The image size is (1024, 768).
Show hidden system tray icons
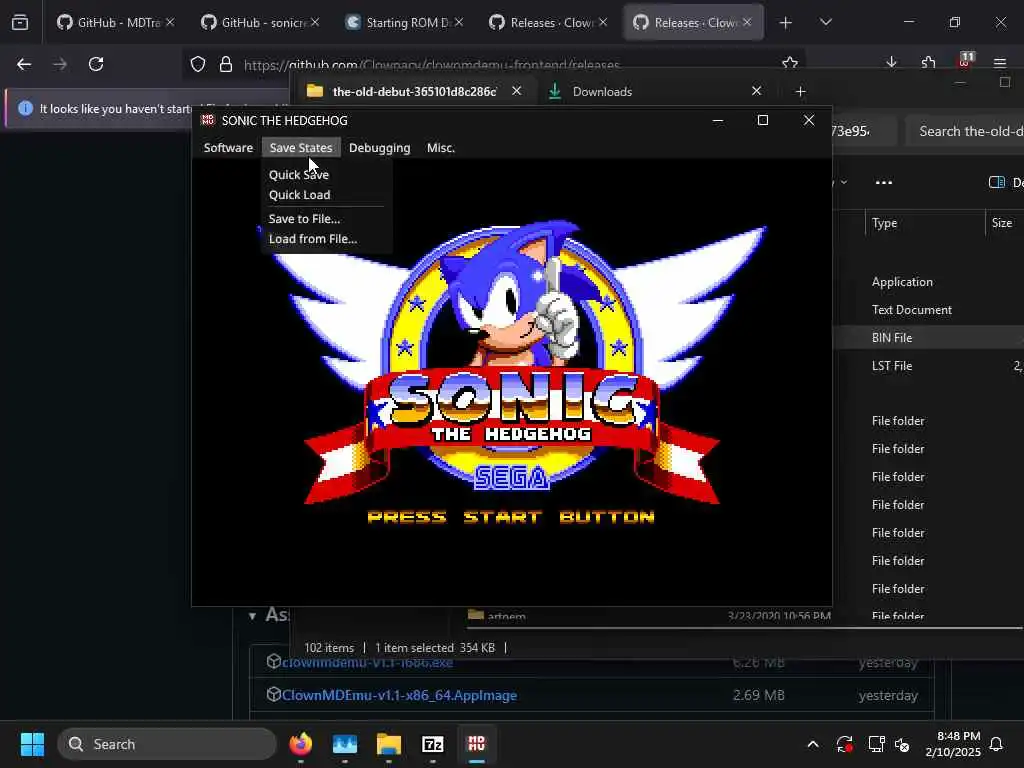[x=813, y=744]
